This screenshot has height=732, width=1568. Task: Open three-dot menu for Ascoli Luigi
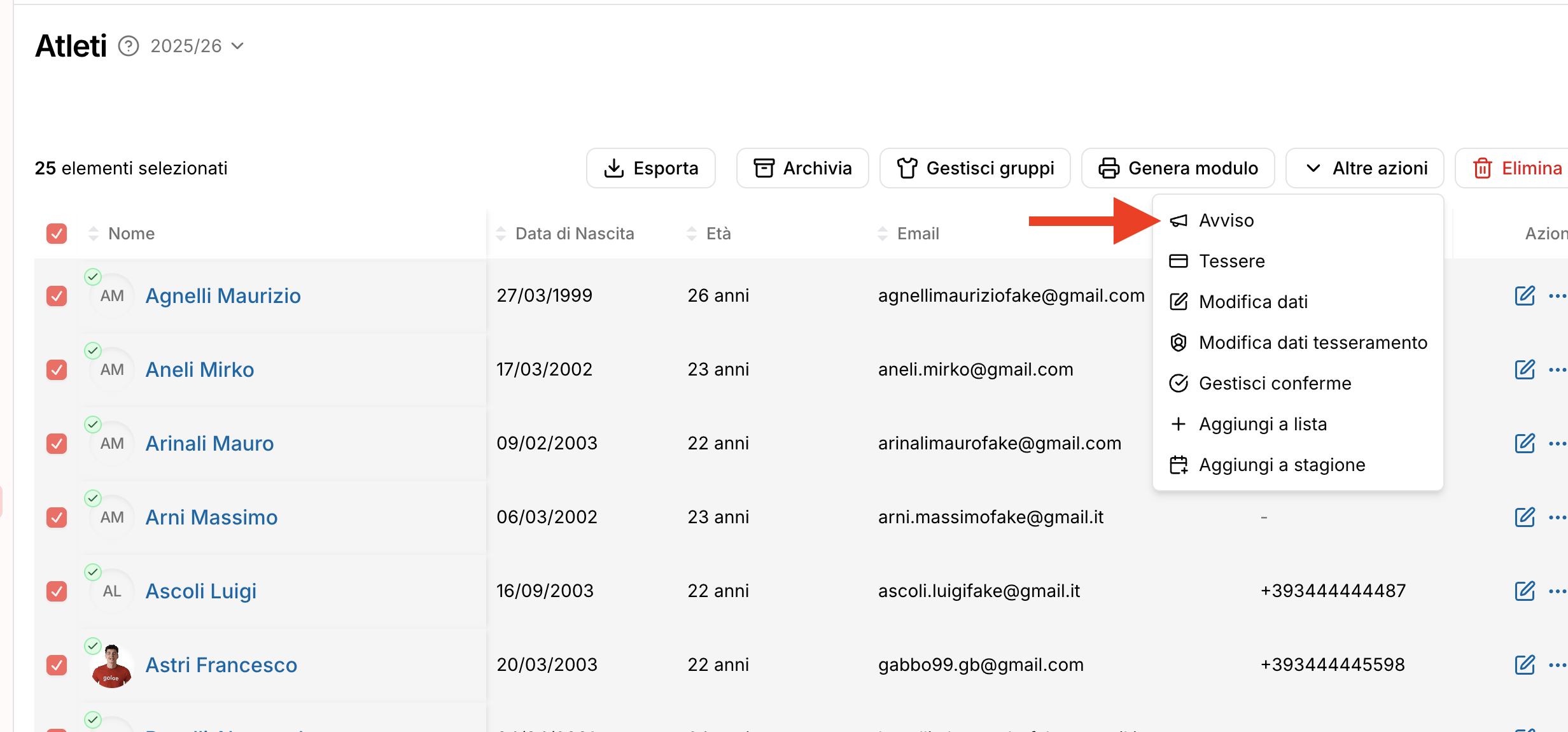(1557, 591)
